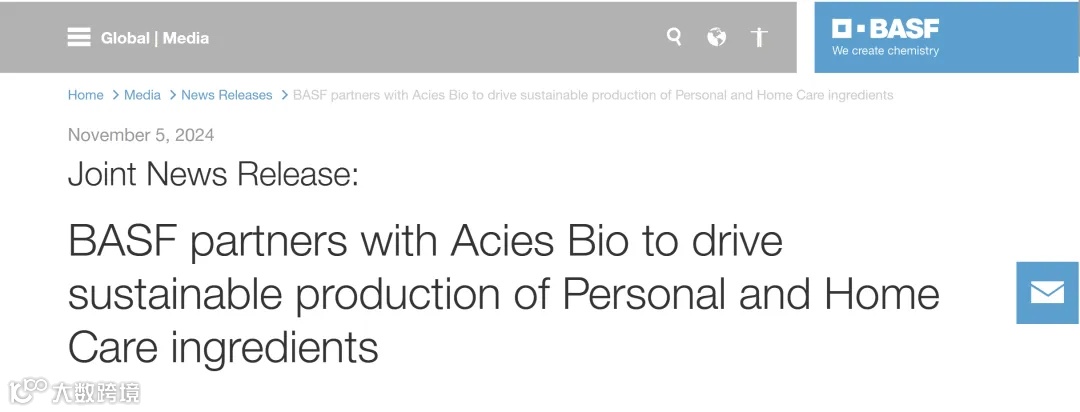The height and width of the screenshot is (412, 1080).
Task: Navigate to News Releases breadcrumb link
Action: tap(227, 95)
